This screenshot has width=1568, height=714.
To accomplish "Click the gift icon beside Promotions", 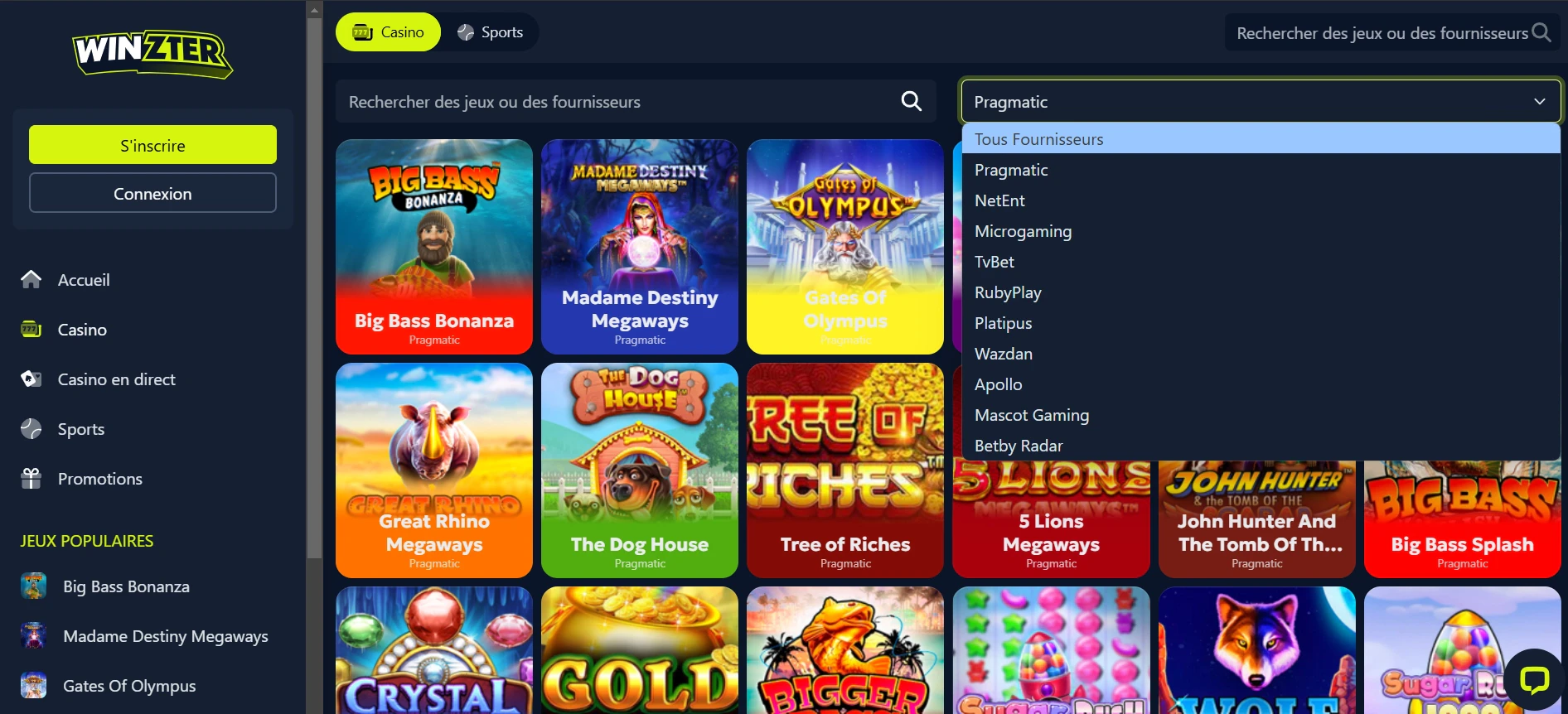I will coord(31,479).
